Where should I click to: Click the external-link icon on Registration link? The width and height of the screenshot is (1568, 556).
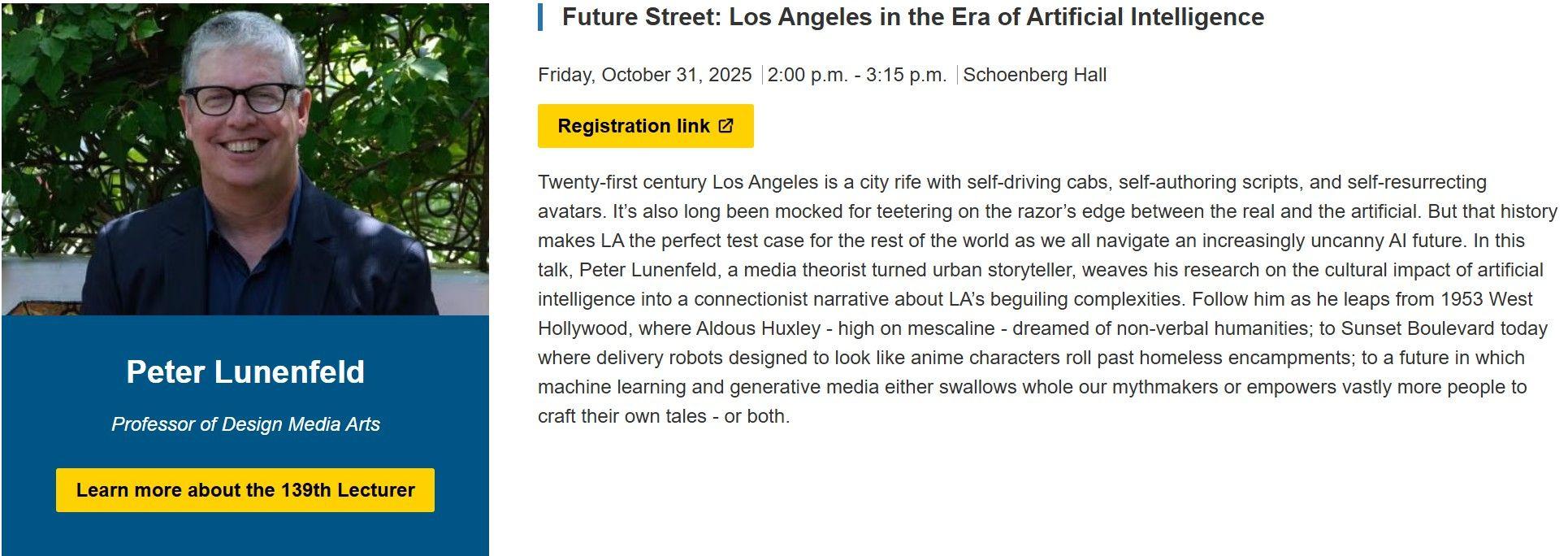click(x=726, y=126)
